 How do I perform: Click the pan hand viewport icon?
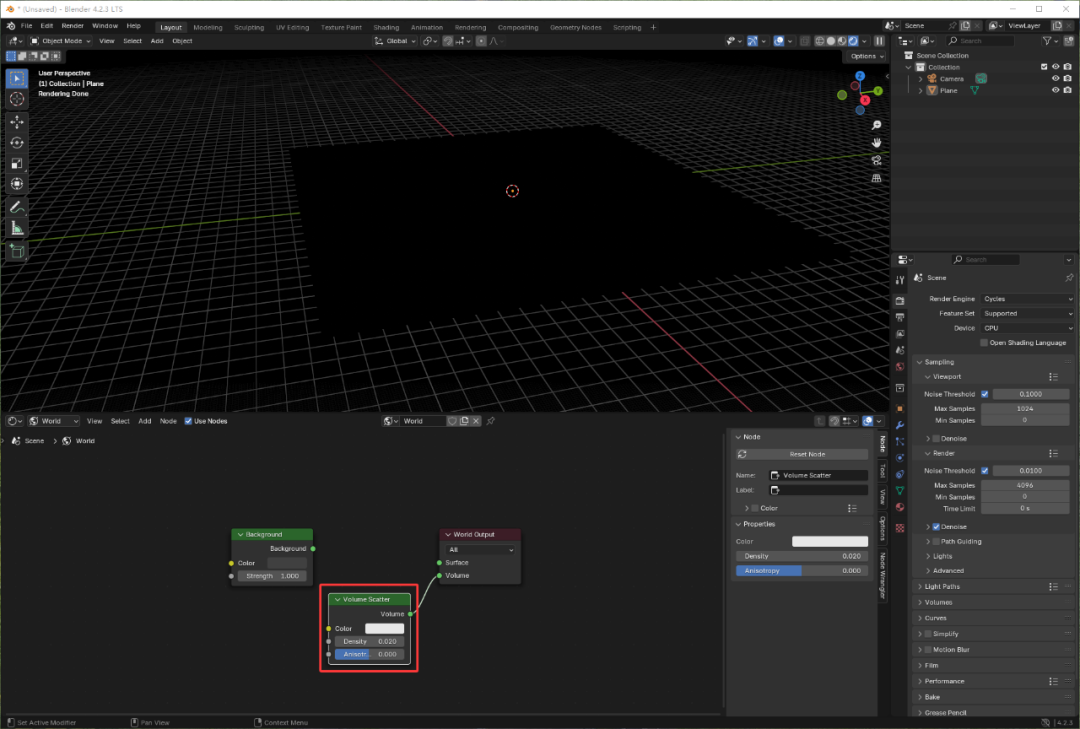[x=876, y=143]
